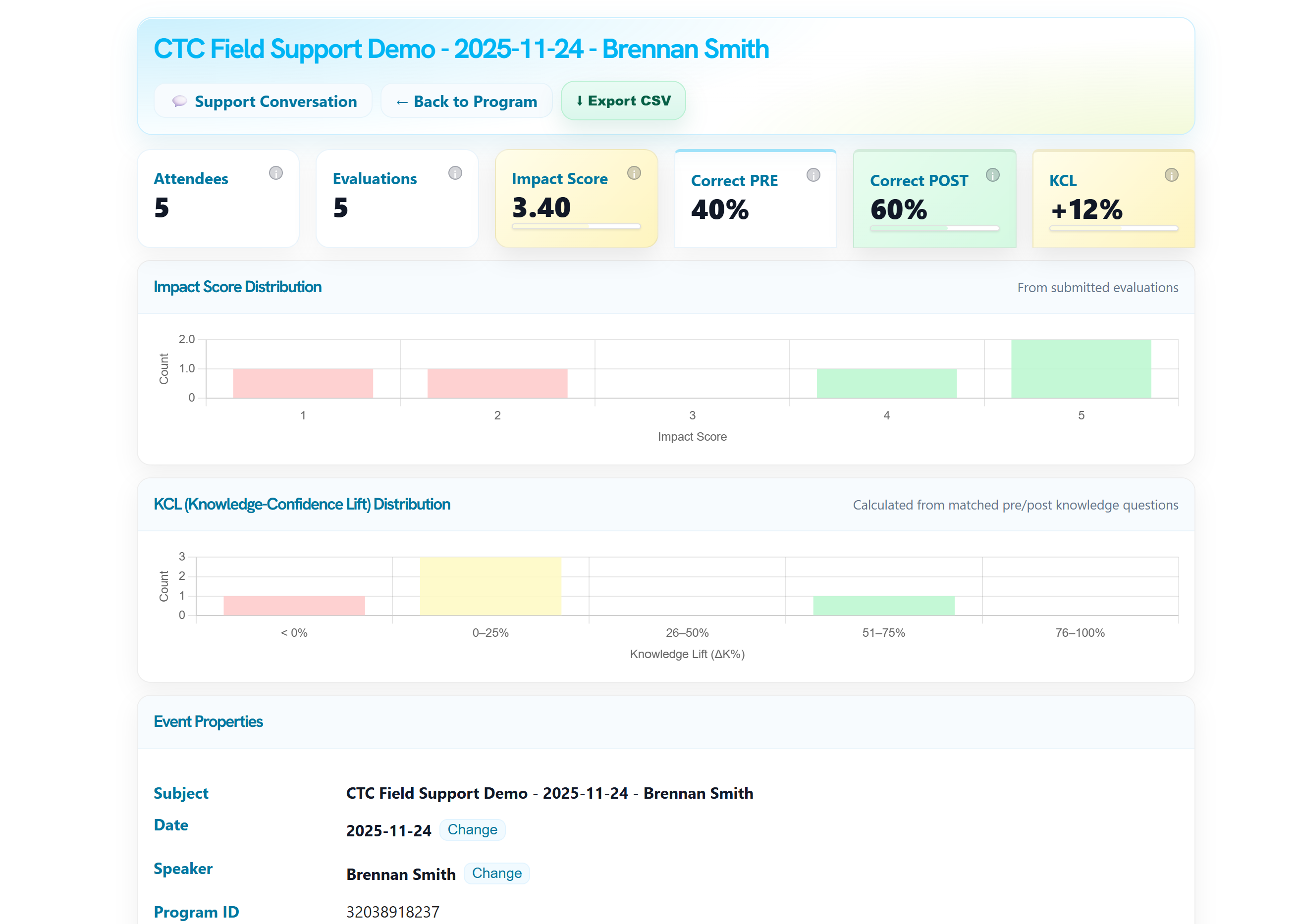
Task: Navigate Back to Program
Action: point(466,101)
